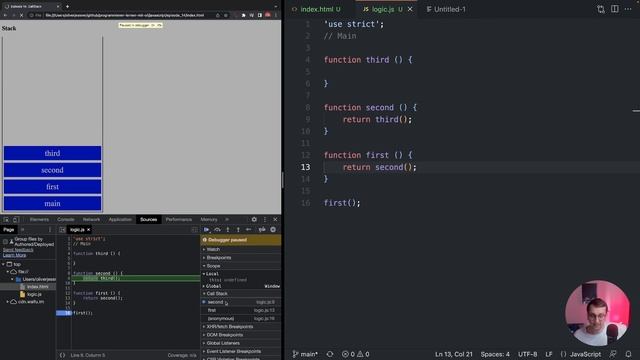Switch to Elements tab in DevTools
This screenshot has width=640, height=360.
click(x=39, y=220)
